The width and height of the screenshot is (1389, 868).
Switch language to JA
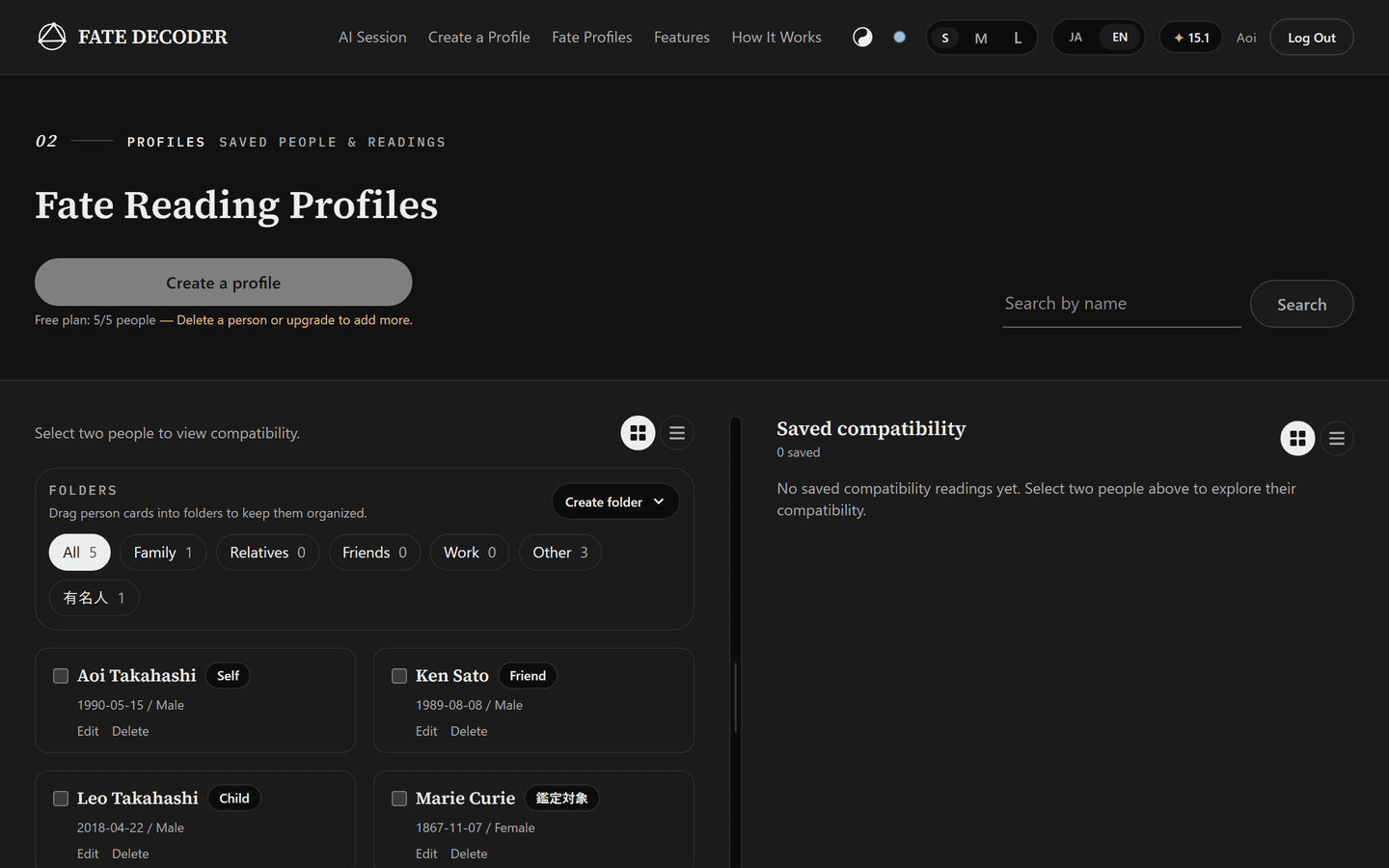(1076, 38)
